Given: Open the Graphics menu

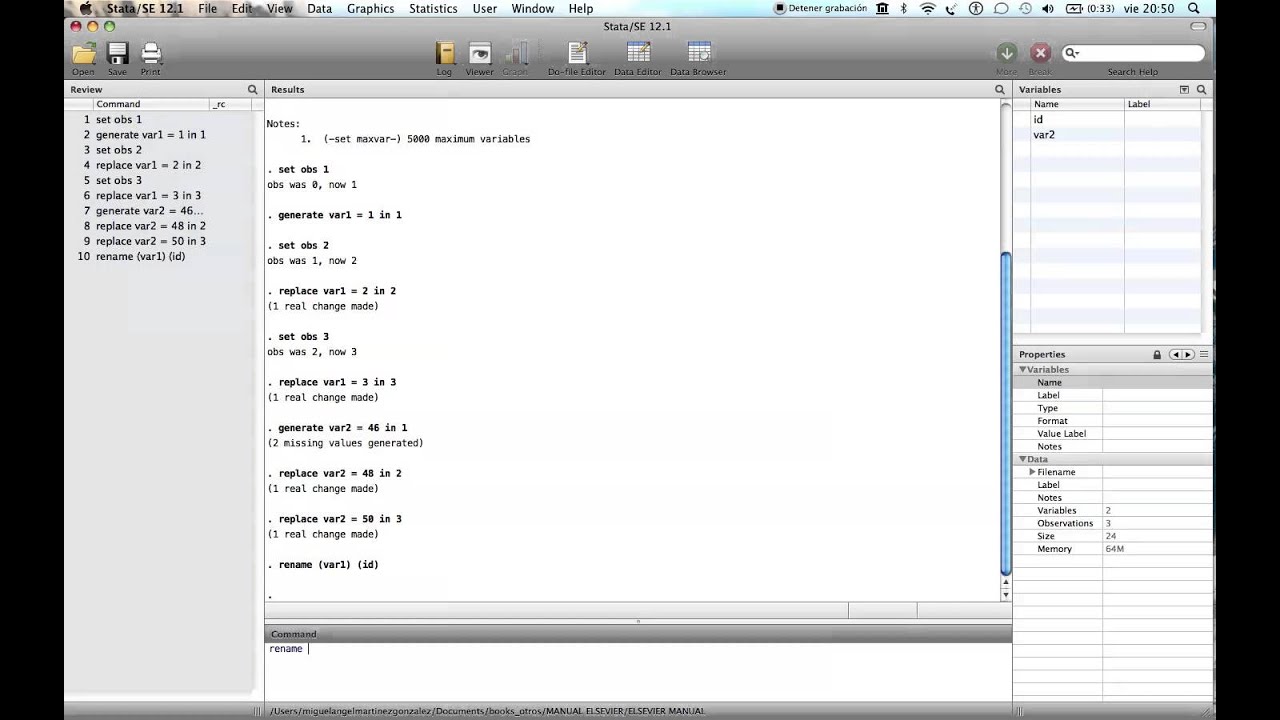Looking at the screenshot, I should pyautogui.click(x=371, y=8).
